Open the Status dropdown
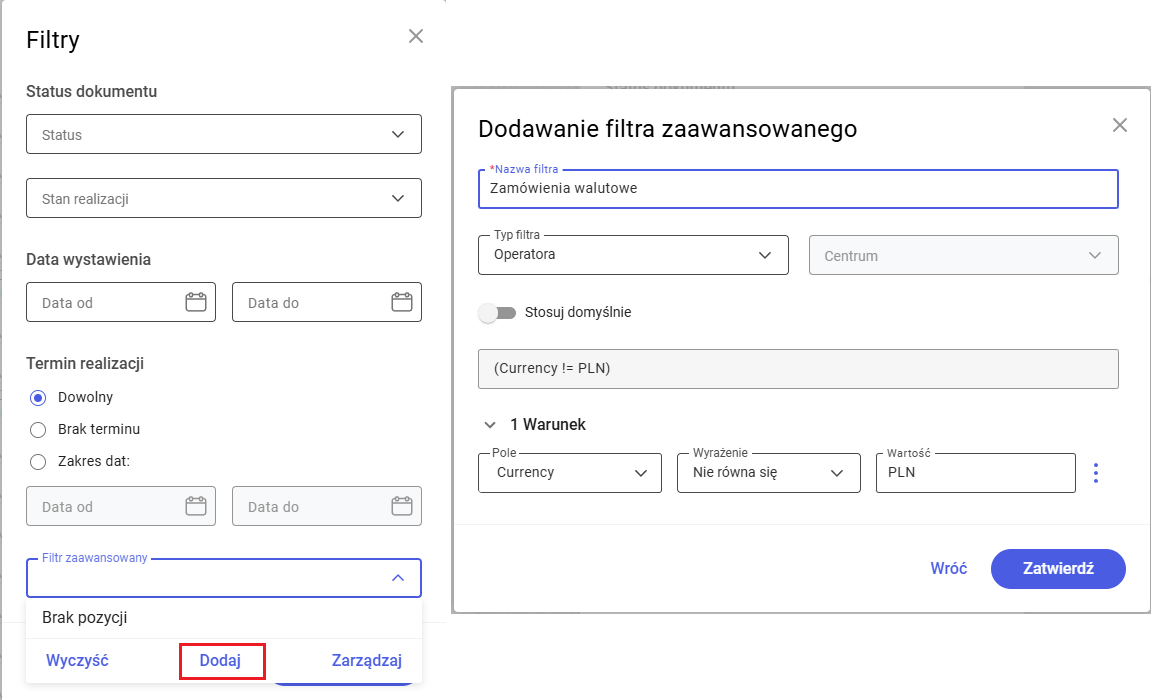The height and width of the screenshot is (700, 1166). pos(223,134)
